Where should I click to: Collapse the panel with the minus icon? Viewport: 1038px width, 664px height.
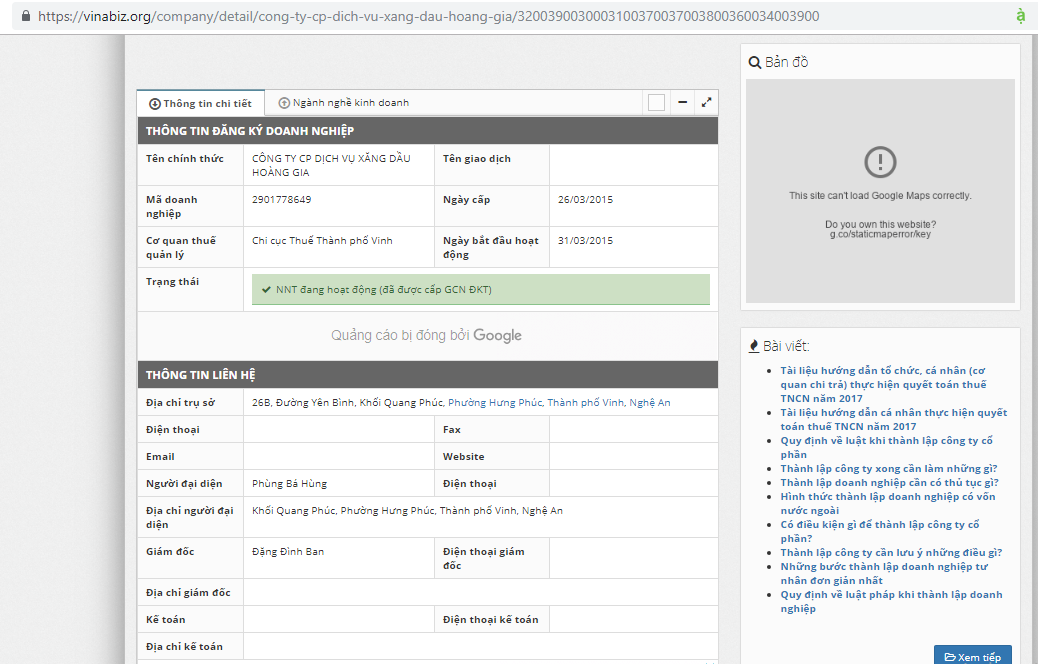pos(683,103)
